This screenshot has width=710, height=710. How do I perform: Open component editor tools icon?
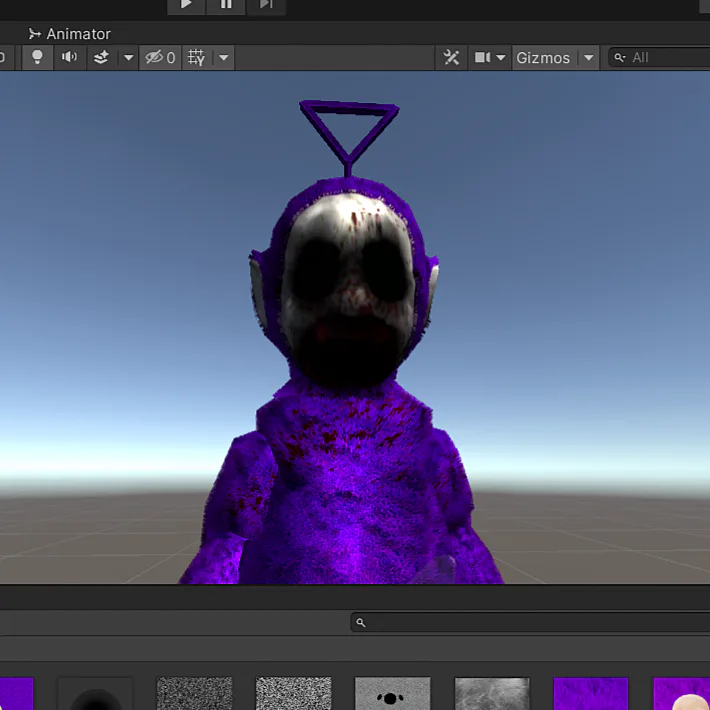[x=451, y=58]
